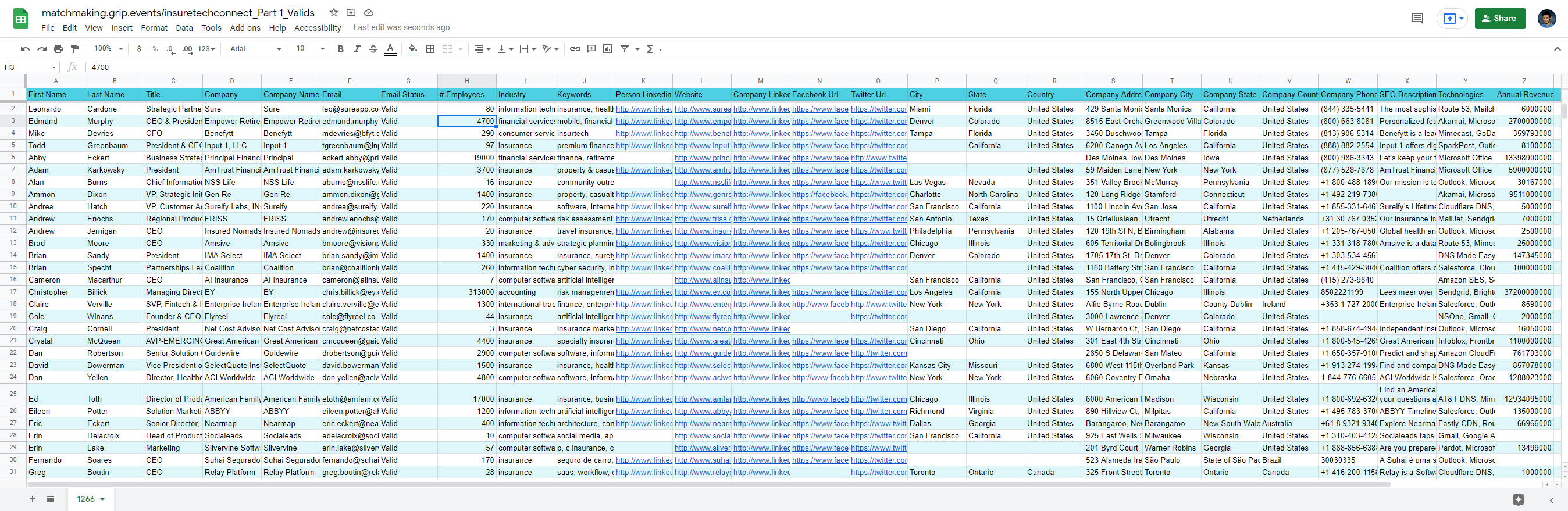Open Greg Boutin's Twitter link
The image size is (1568, 511).
click(x=878, y=472)
